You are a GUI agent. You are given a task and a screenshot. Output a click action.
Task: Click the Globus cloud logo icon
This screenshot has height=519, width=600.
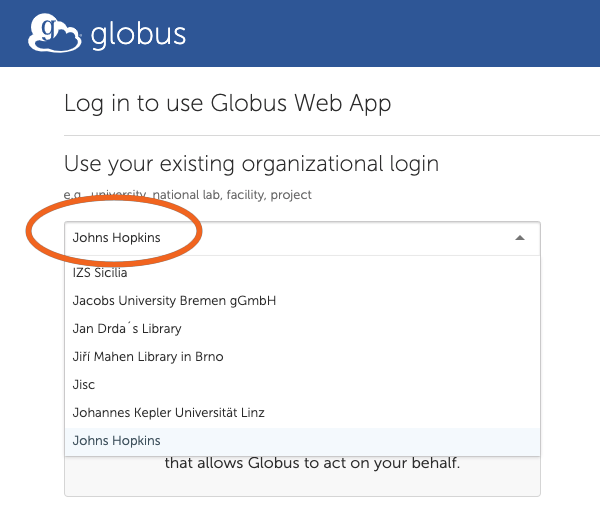coord(54,33)
